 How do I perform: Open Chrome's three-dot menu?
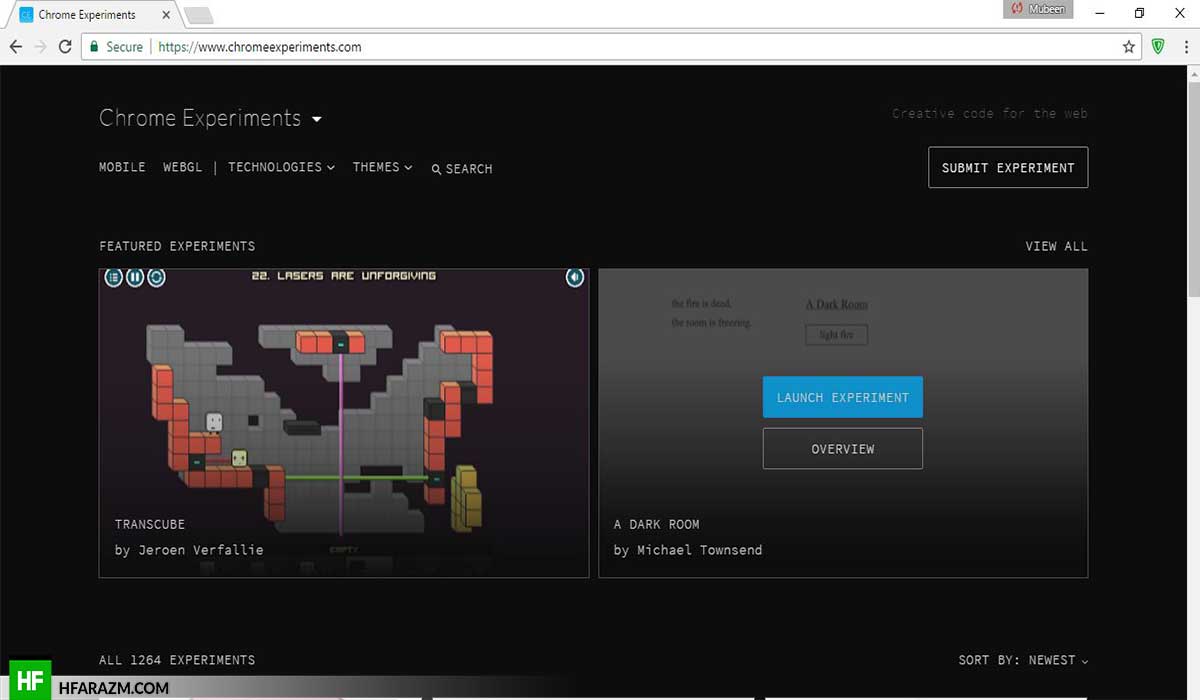(1186, 47)
